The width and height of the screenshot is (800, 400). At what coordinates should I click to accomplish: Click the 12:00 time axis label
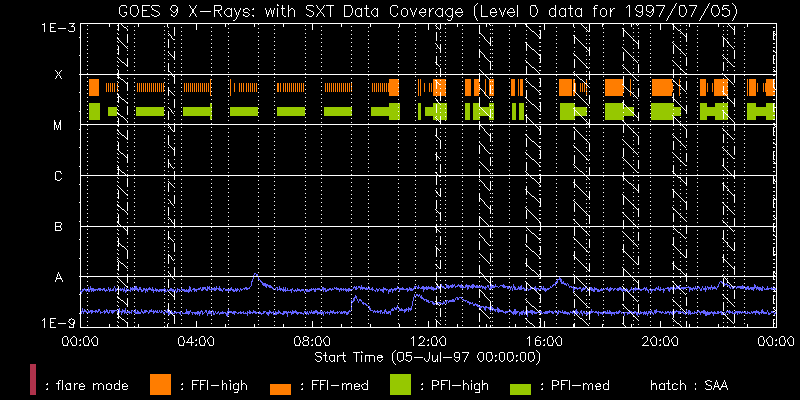428,342
